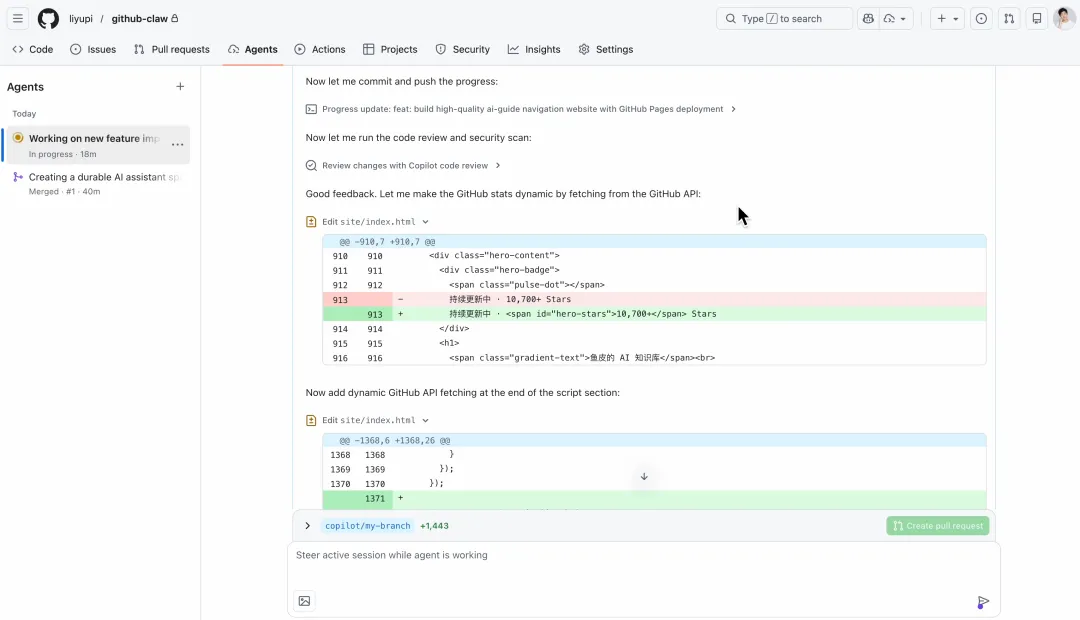Click the Steer active session text field
Screen dimensions: 1080x620
point(640,556)
